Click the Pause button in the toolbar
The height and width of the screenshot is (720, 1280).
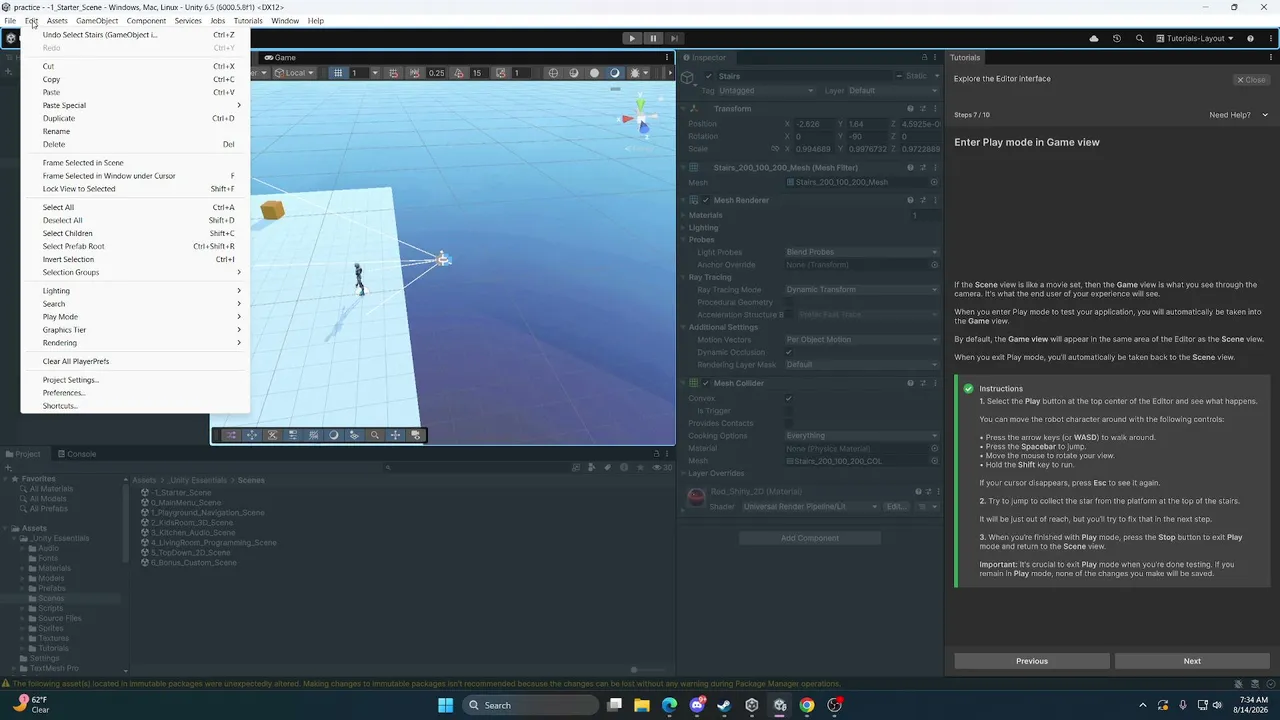coord(653,38)
